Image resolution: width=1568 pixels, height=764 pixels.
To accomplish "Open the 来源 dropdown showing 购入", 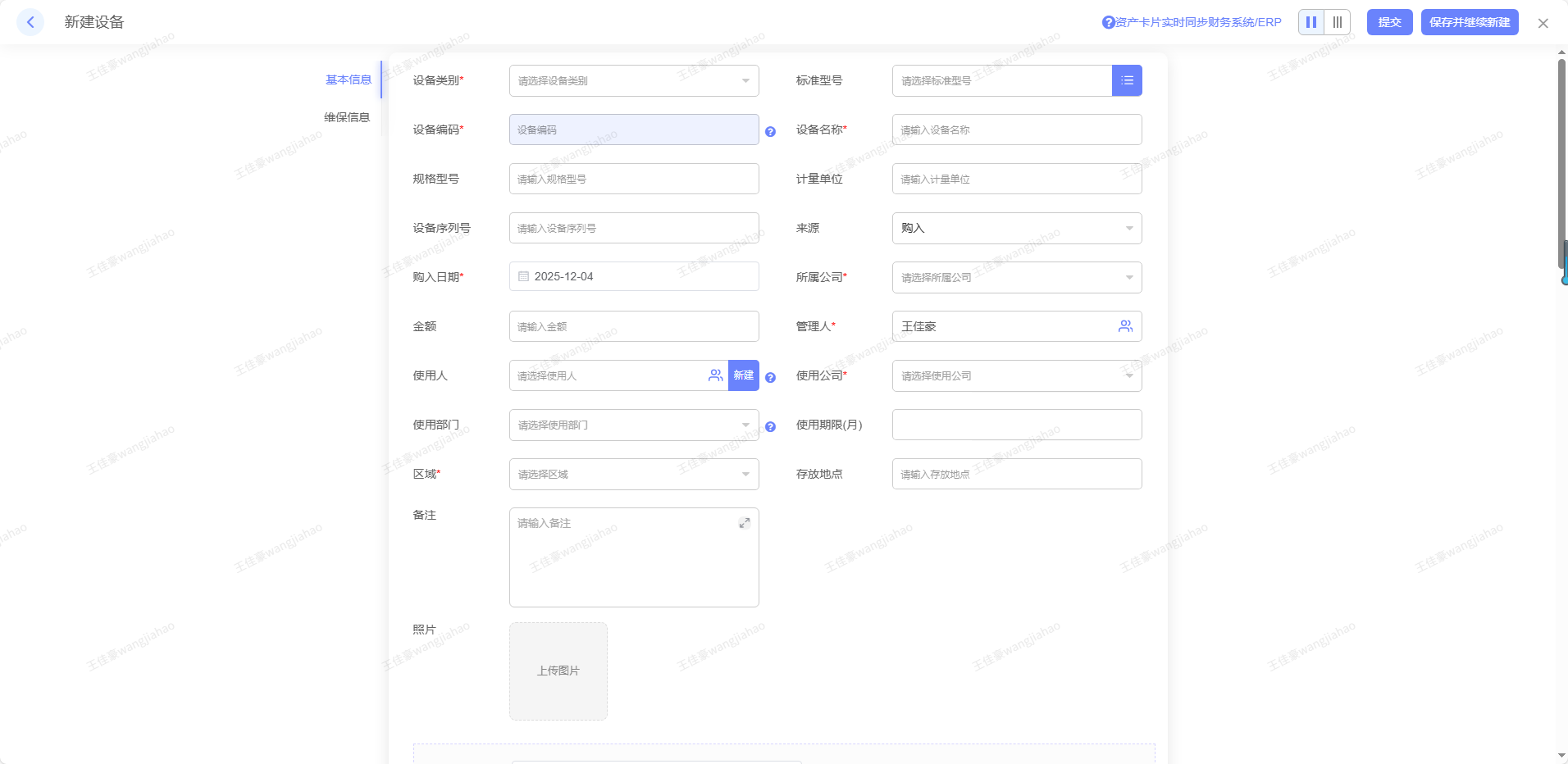I will point(1016,228).
